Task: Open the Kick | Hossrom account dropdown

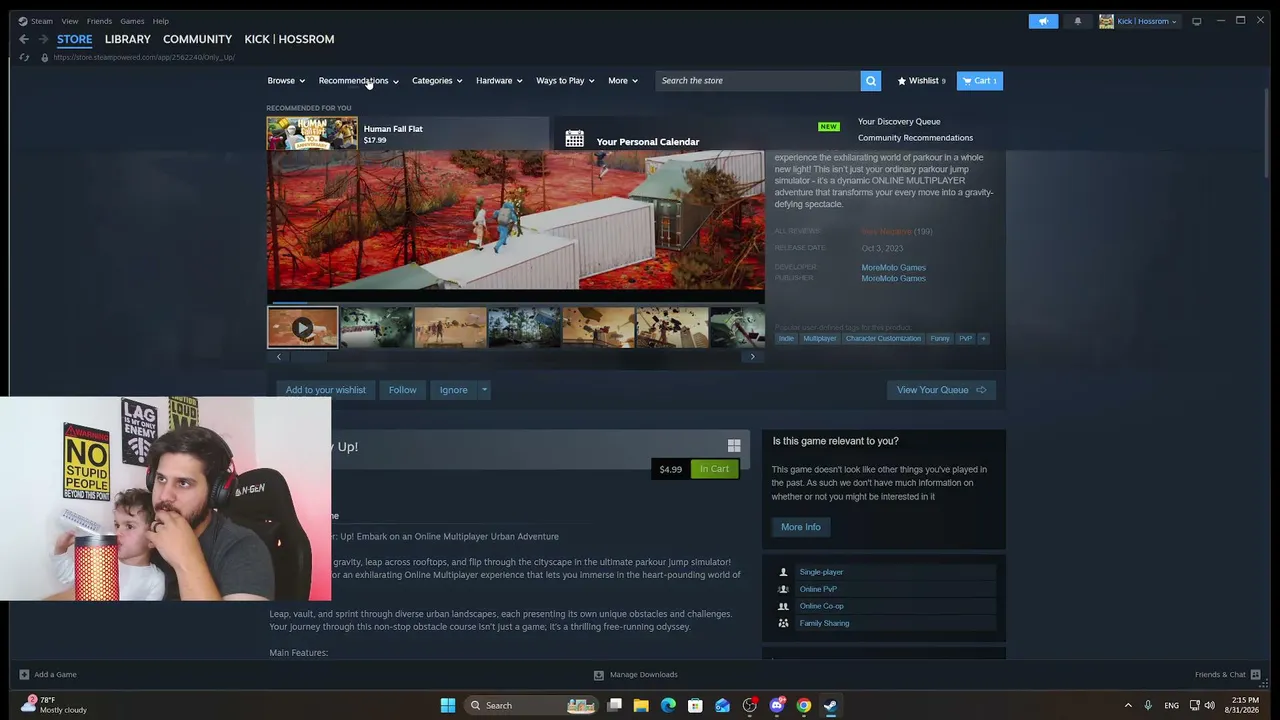Action: pos(1139,21)
